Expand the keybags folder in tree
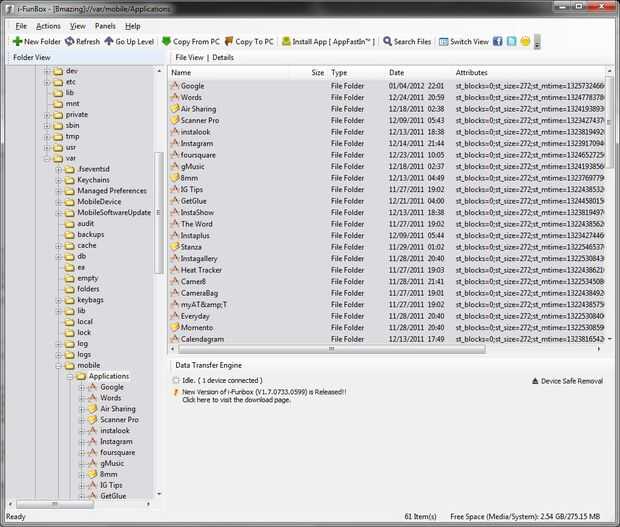The width and height of the screenshot is (620, 527). pyautogui.click(x=59, y=300)
